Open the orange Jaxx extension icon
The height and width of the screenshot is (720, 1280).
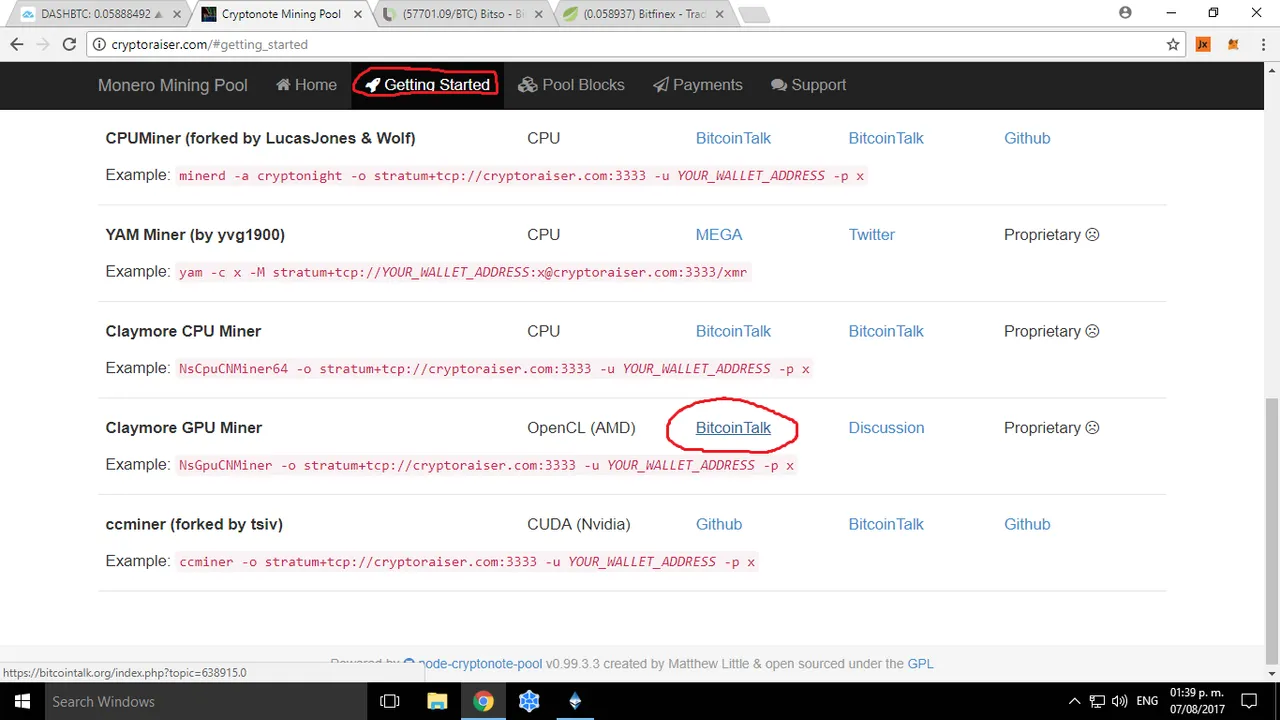coord(1203,44)
